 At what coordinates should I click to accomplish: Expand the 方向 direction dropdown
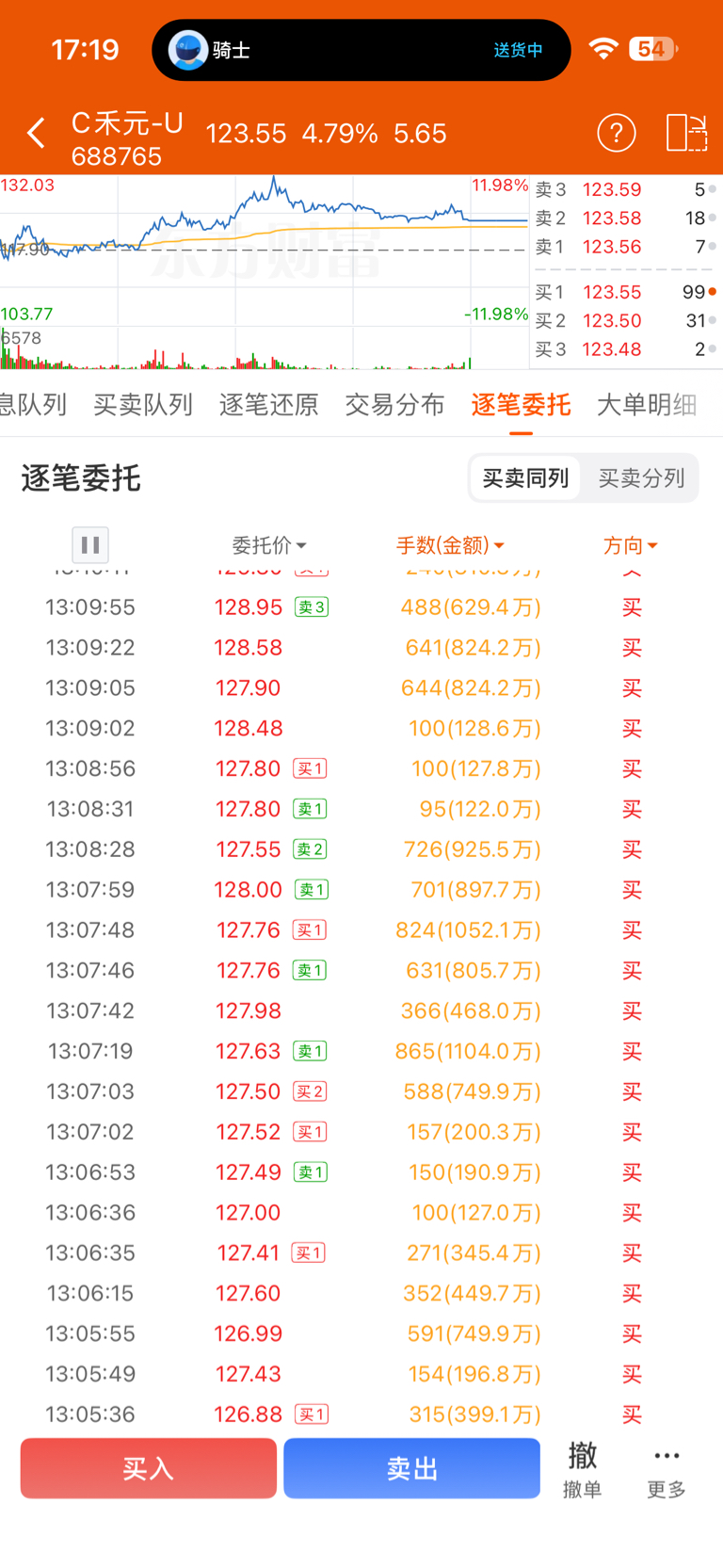pos(630,545)
